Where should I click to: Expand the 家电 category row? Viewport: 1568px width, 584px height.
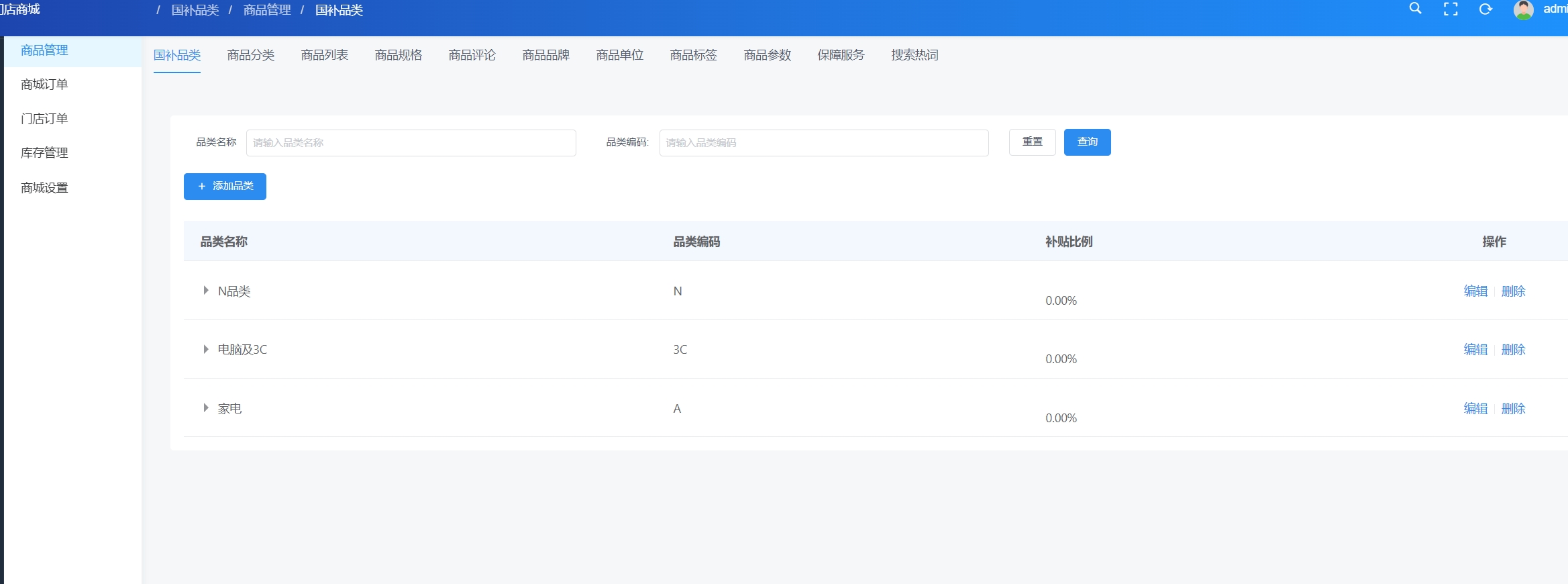[x=206, y=408]
